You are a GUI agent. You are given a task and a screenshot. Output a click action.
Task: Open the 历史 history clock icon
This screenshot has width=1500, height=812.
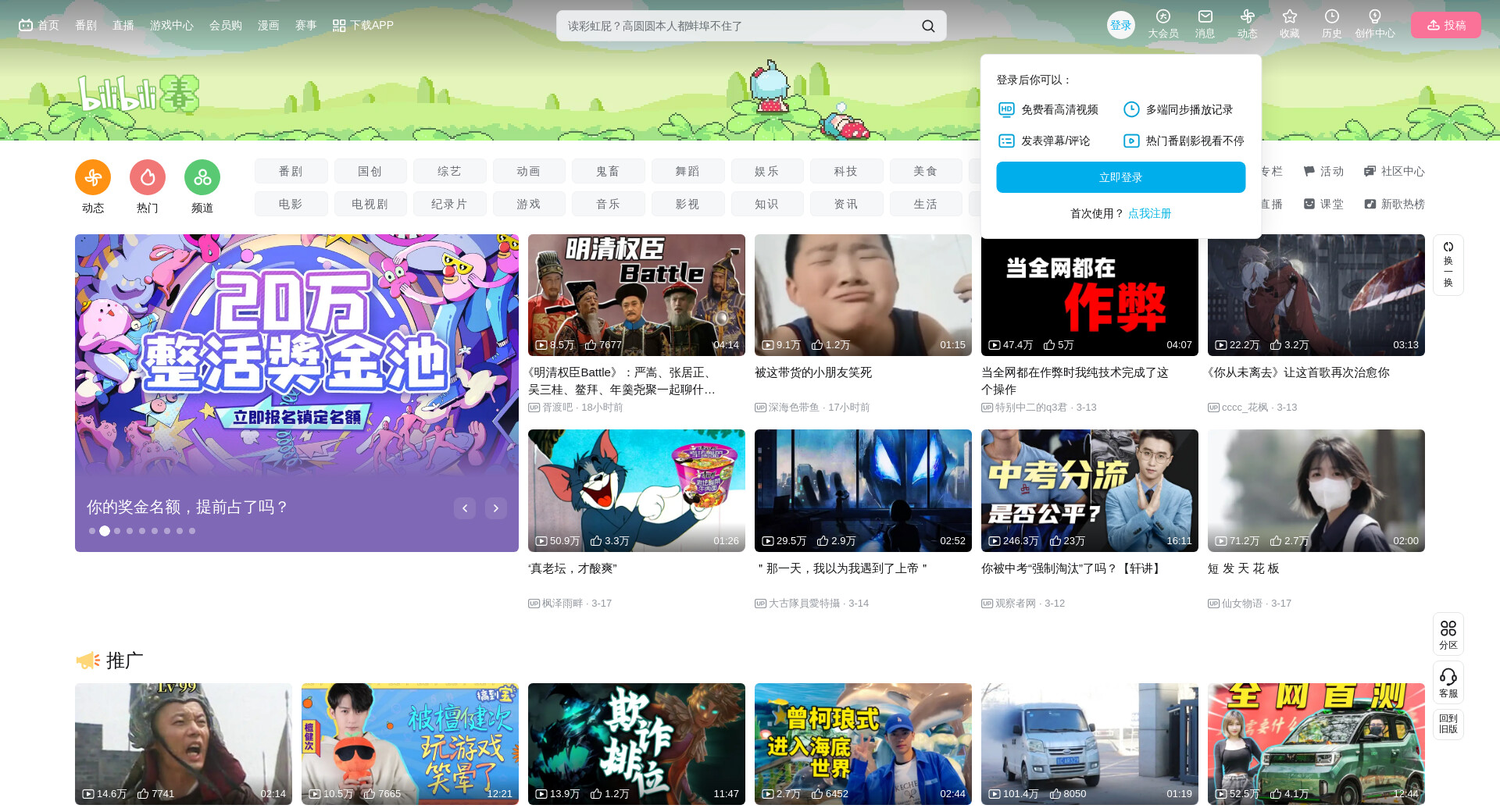click(1331, 16)
